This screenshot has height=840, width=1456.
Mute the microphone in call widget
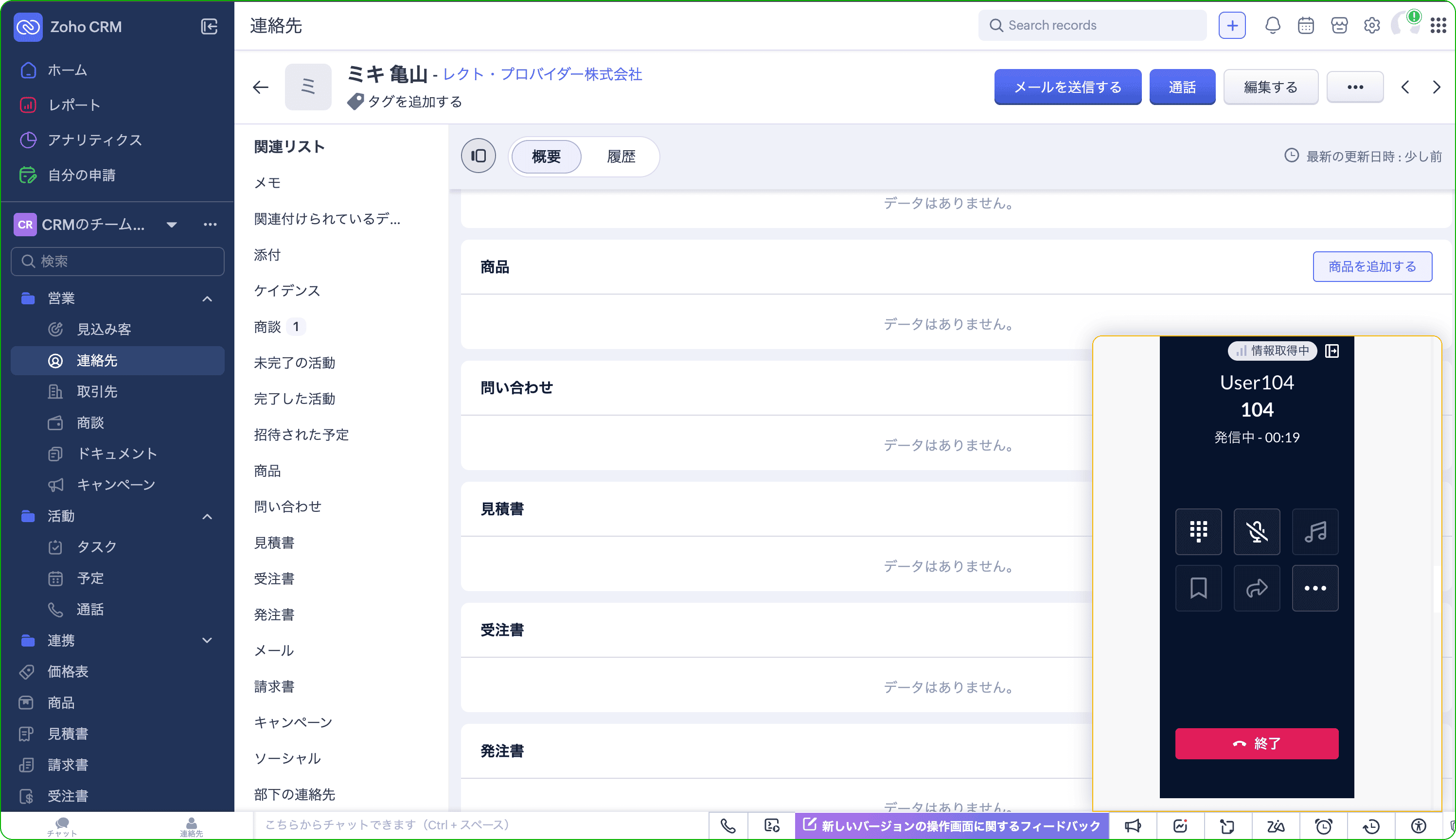1256,531
